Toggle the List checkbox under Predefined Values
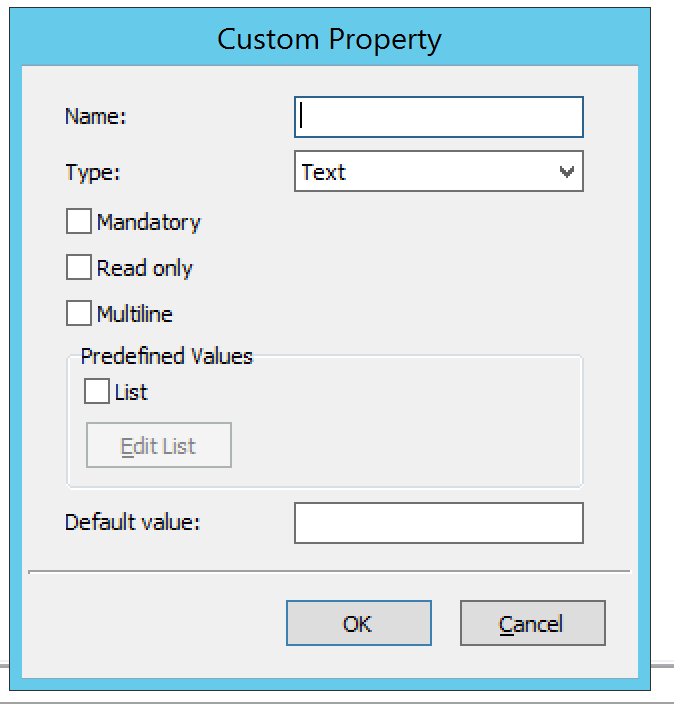 [x=97, y=391]
